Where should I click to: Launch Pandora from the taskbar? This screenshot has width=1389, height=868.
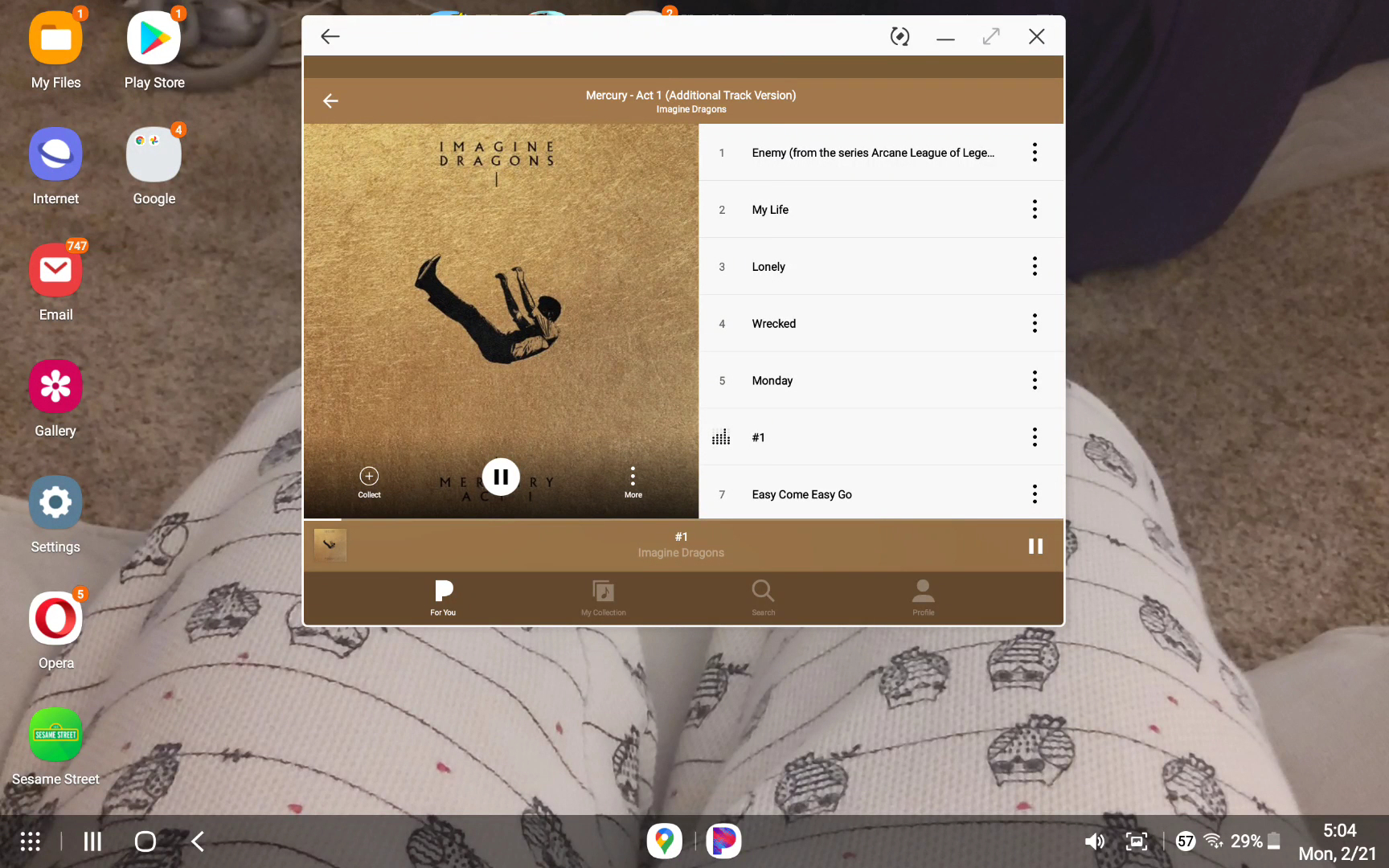pos(723,841)
